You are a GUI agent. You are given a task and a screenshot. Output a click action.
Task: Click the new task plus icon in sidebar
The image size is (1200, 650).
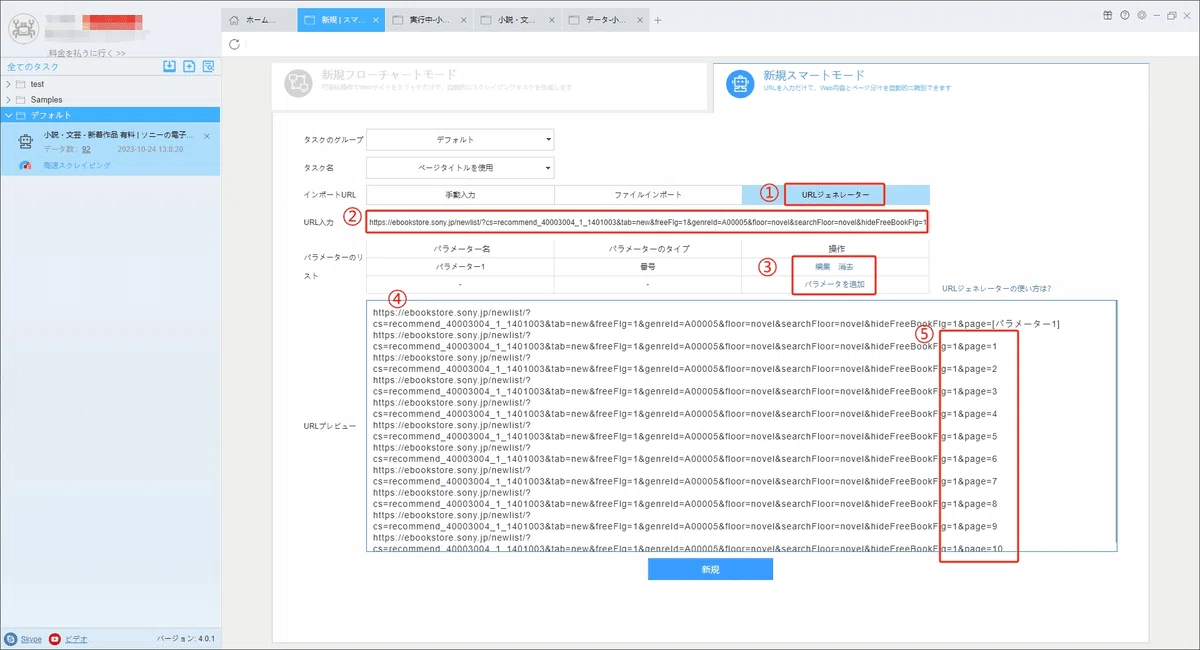click(x=188, y=67)
